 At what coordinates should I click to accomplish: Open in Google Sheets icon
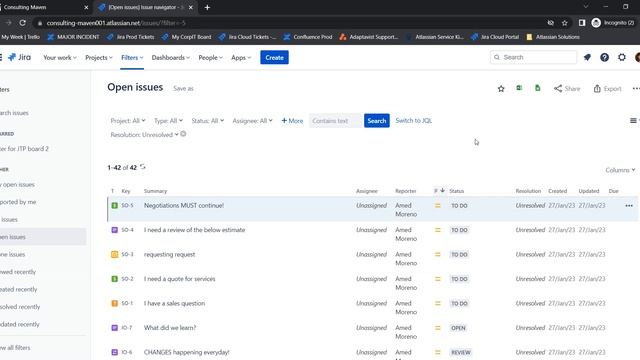click(538, 88)
